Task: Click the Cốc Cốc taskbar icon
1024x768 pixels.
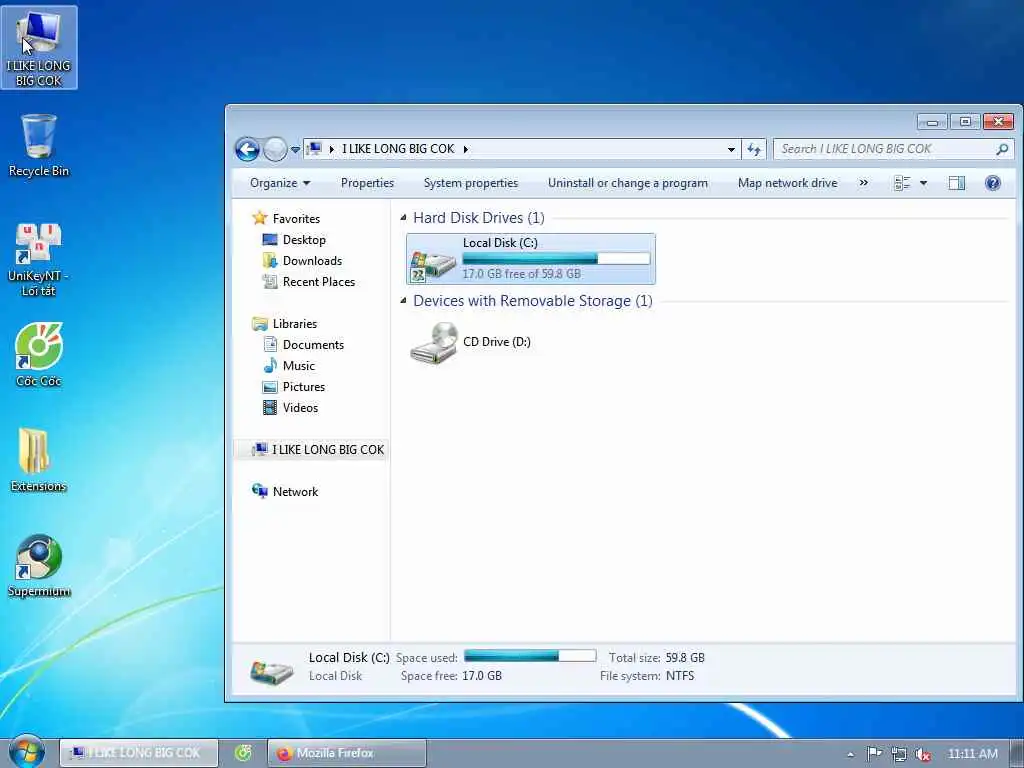Action: (x=243, y=753)
